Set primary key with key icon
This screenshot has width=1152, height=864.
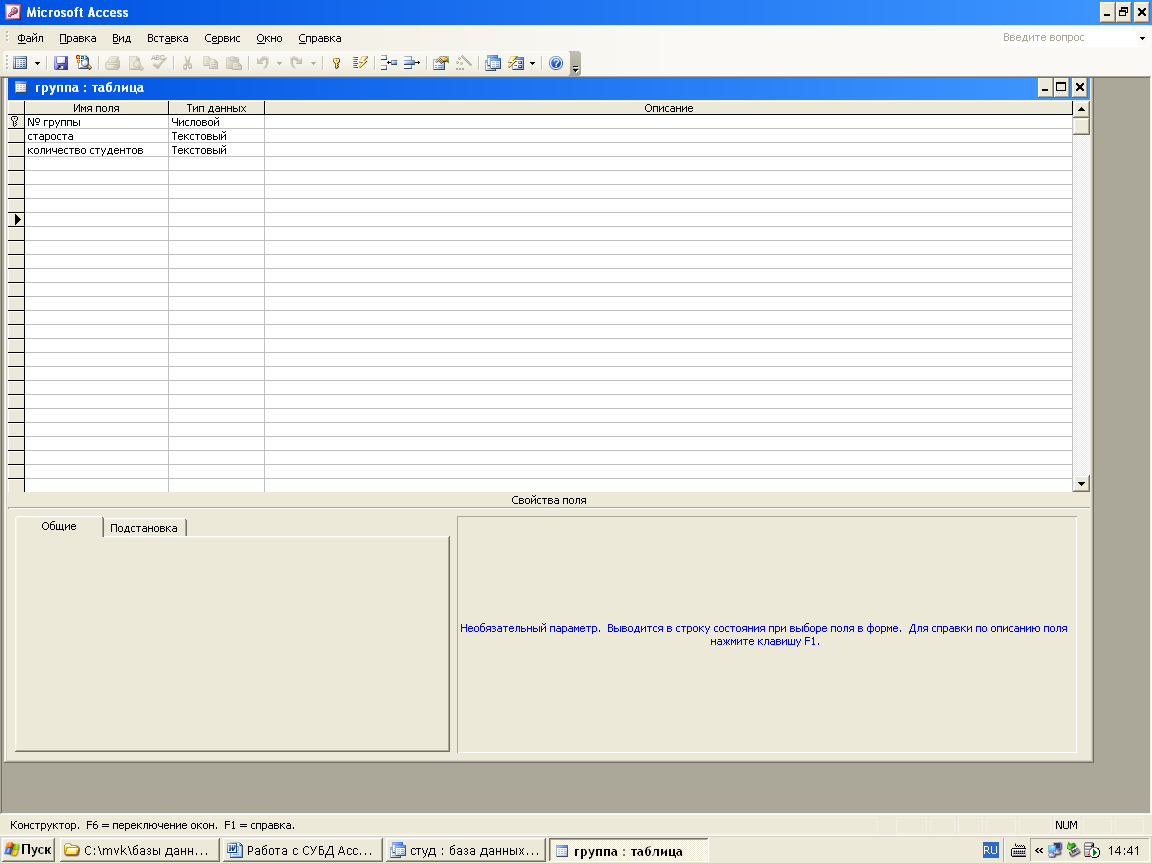click(336, 63)
